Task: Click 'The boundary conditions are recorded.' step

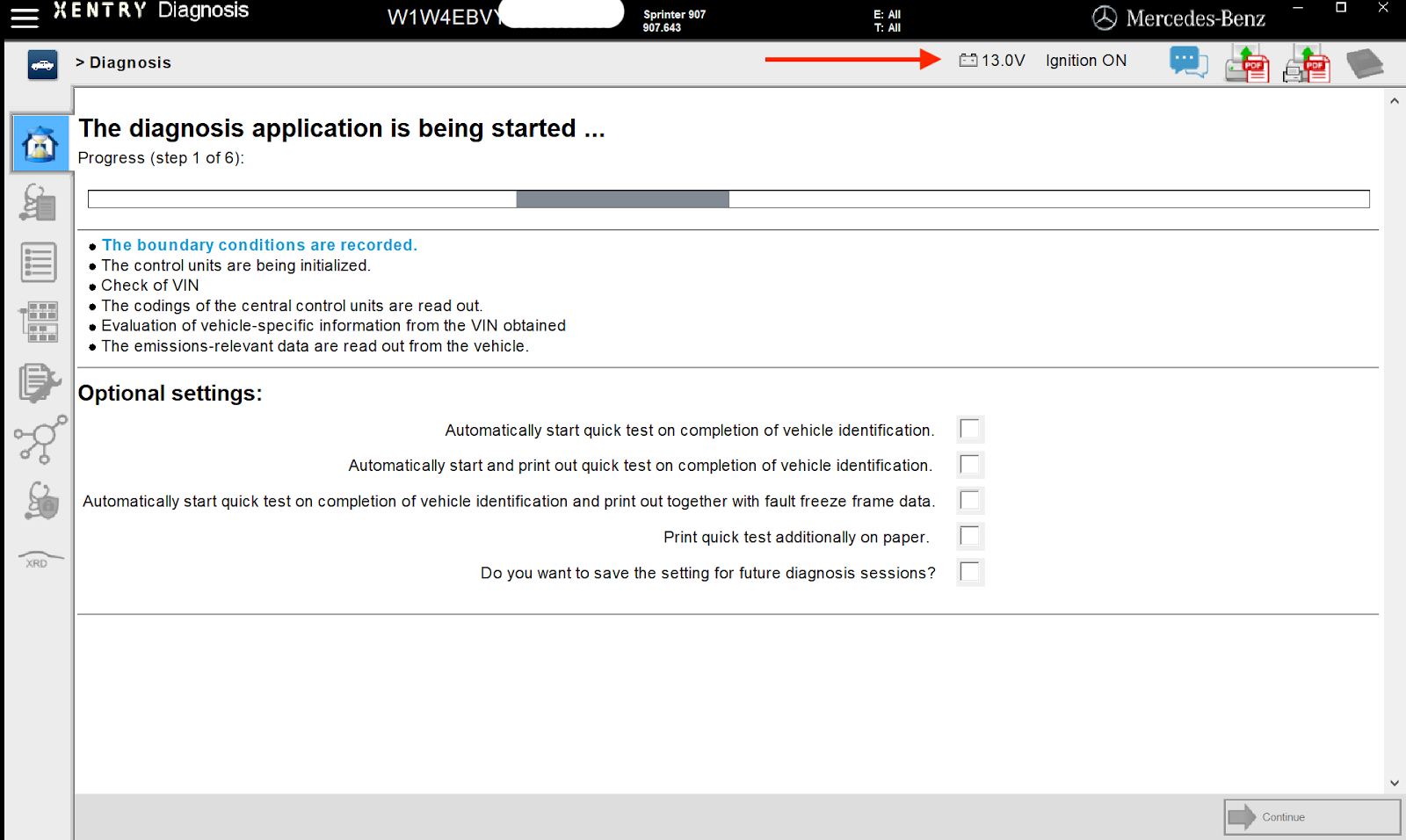Action: pyautogui.click(x=259, y=245)
